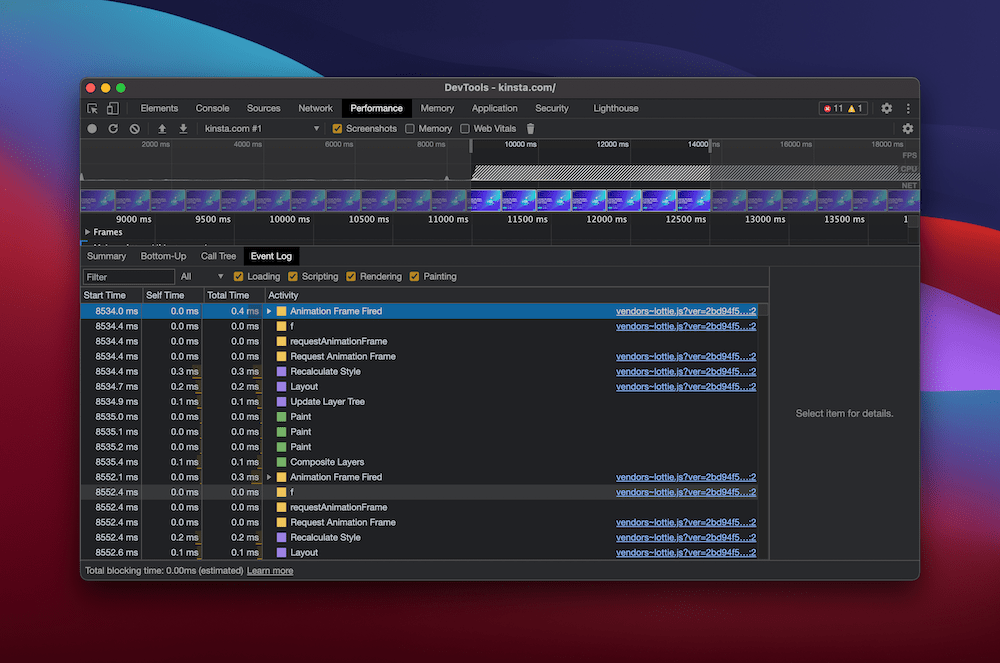This screenshot has height=663, width=1000.
Task: Click the inspect element picker icon
Action: pos(93,108)
